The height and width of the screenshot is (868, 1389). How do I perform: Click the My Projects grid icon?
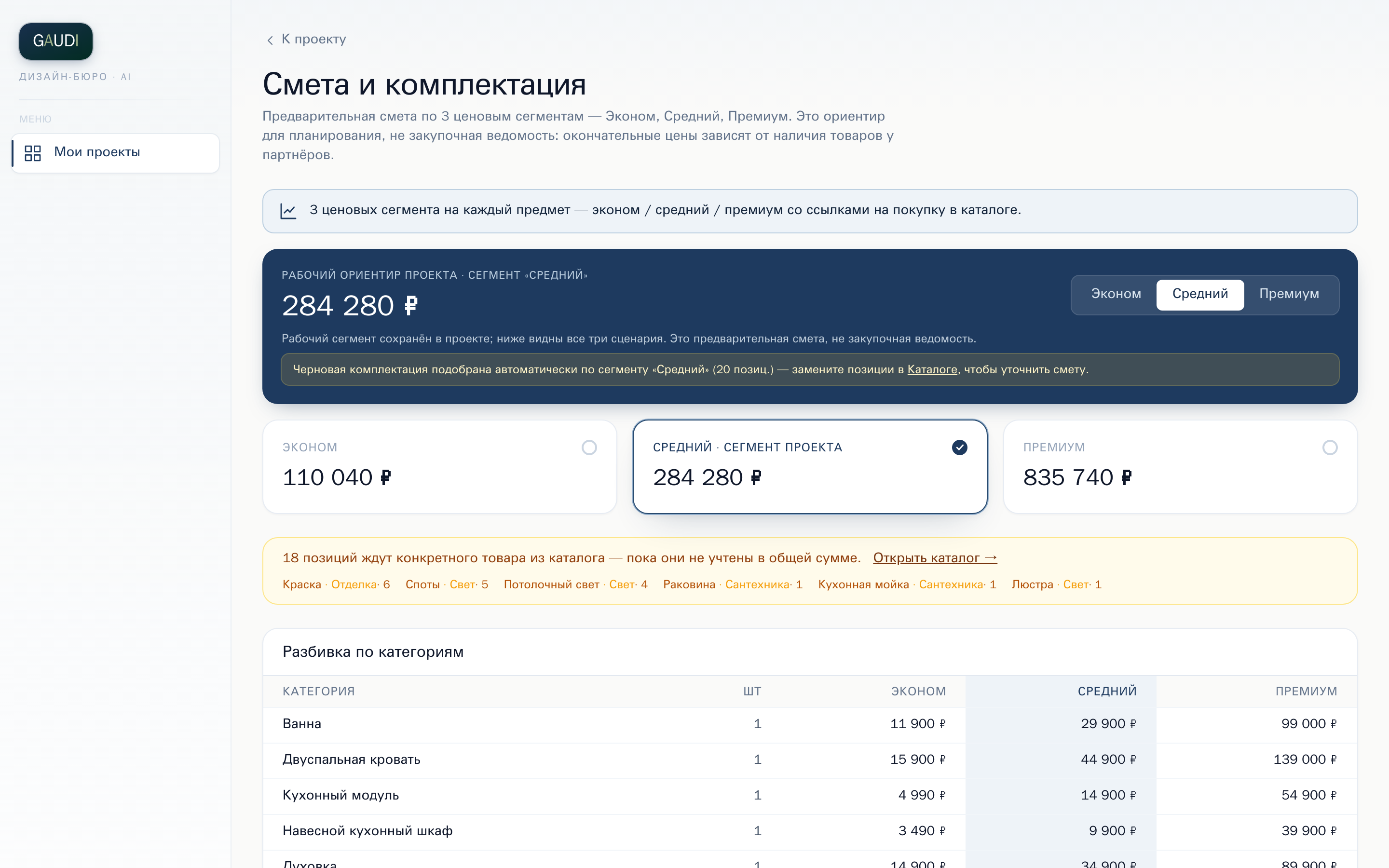[x=33, y=153]
